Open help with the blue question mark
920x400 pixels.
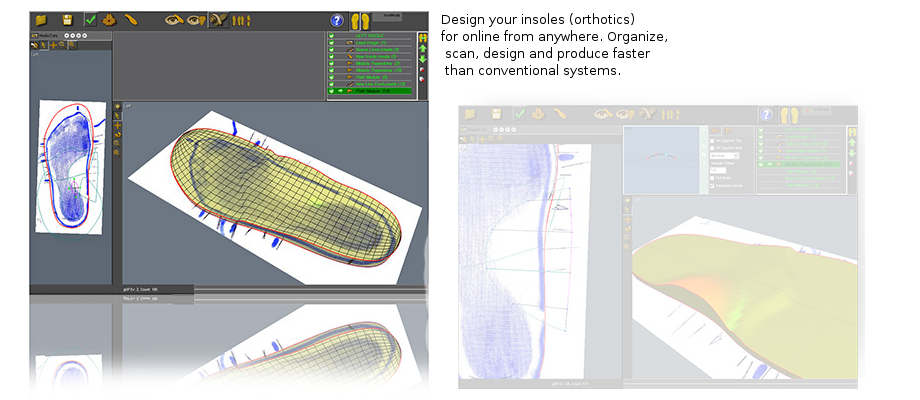coord(336,20)
